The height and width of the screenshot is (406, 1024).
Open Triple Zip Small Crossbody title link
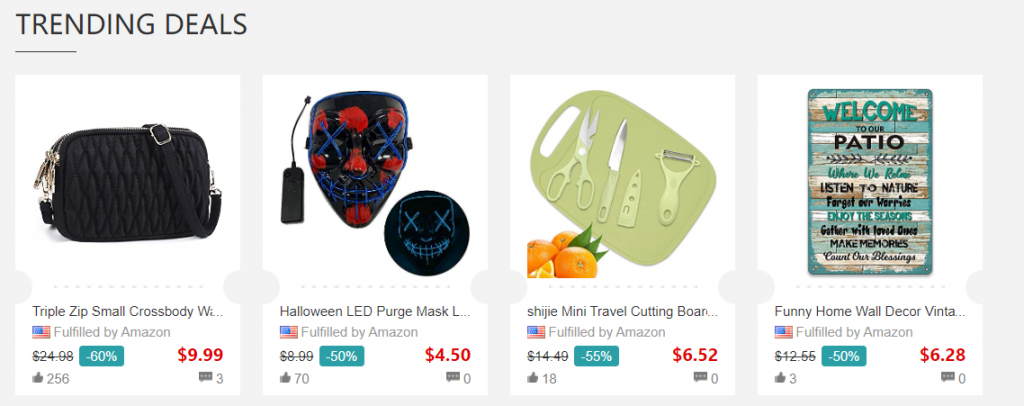coord(128,311)
